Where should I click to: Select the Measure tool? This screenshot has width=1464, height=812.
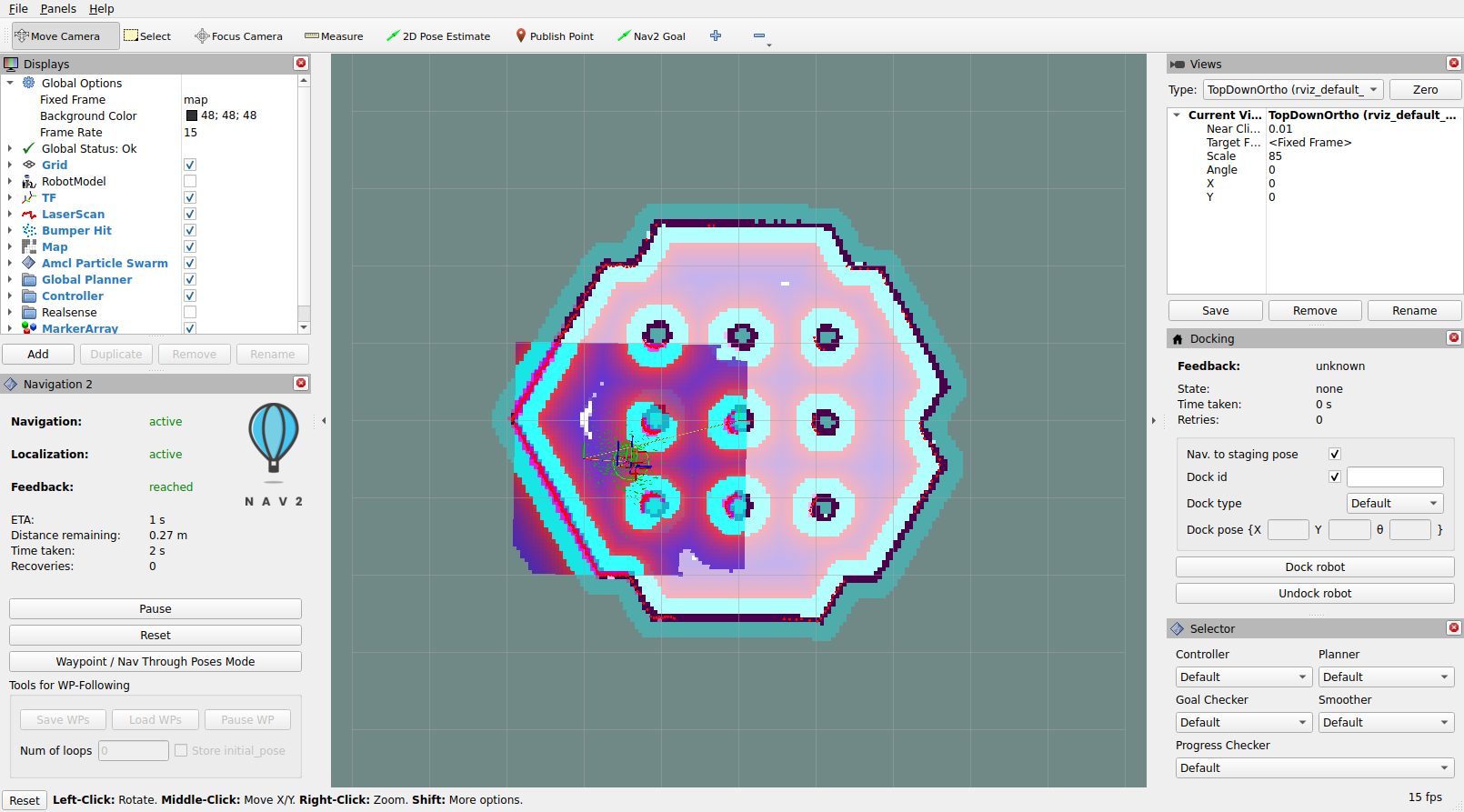click(334, 36)
